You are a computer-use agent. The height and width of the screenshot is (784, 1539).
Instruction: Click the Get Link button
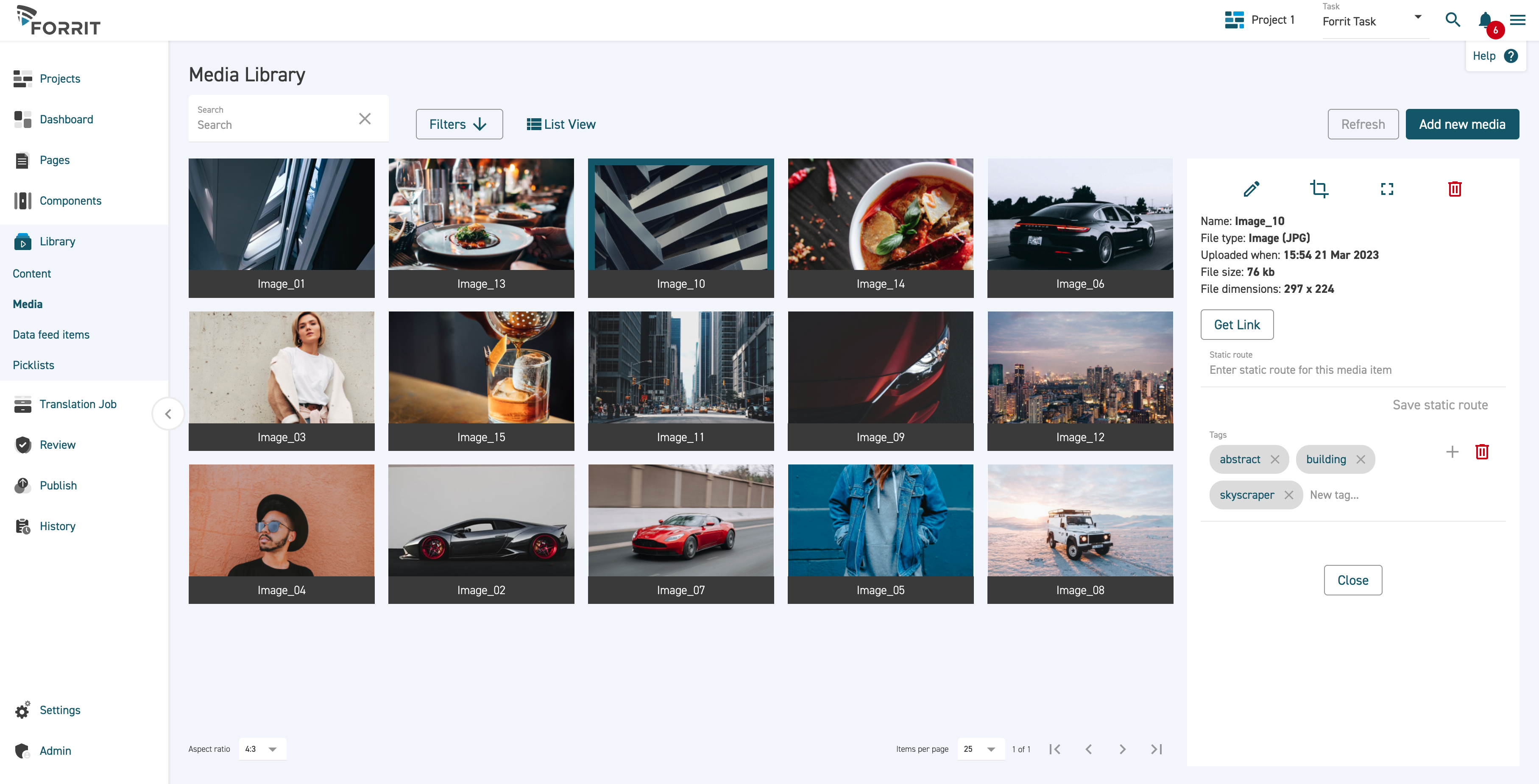(1236, 325)
